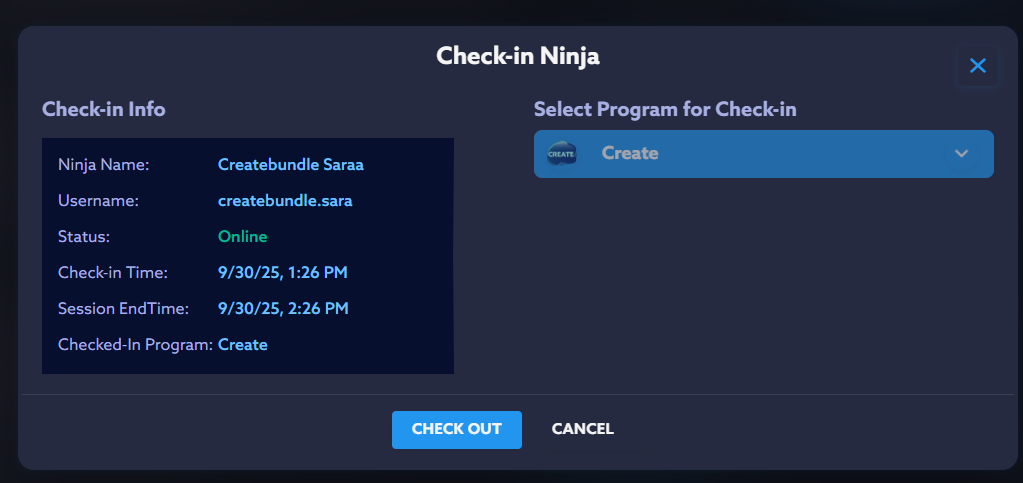The image size is (1023, 483).
Task: Select the ninja name Createbundle Saraa
Action: pos(290,165)
